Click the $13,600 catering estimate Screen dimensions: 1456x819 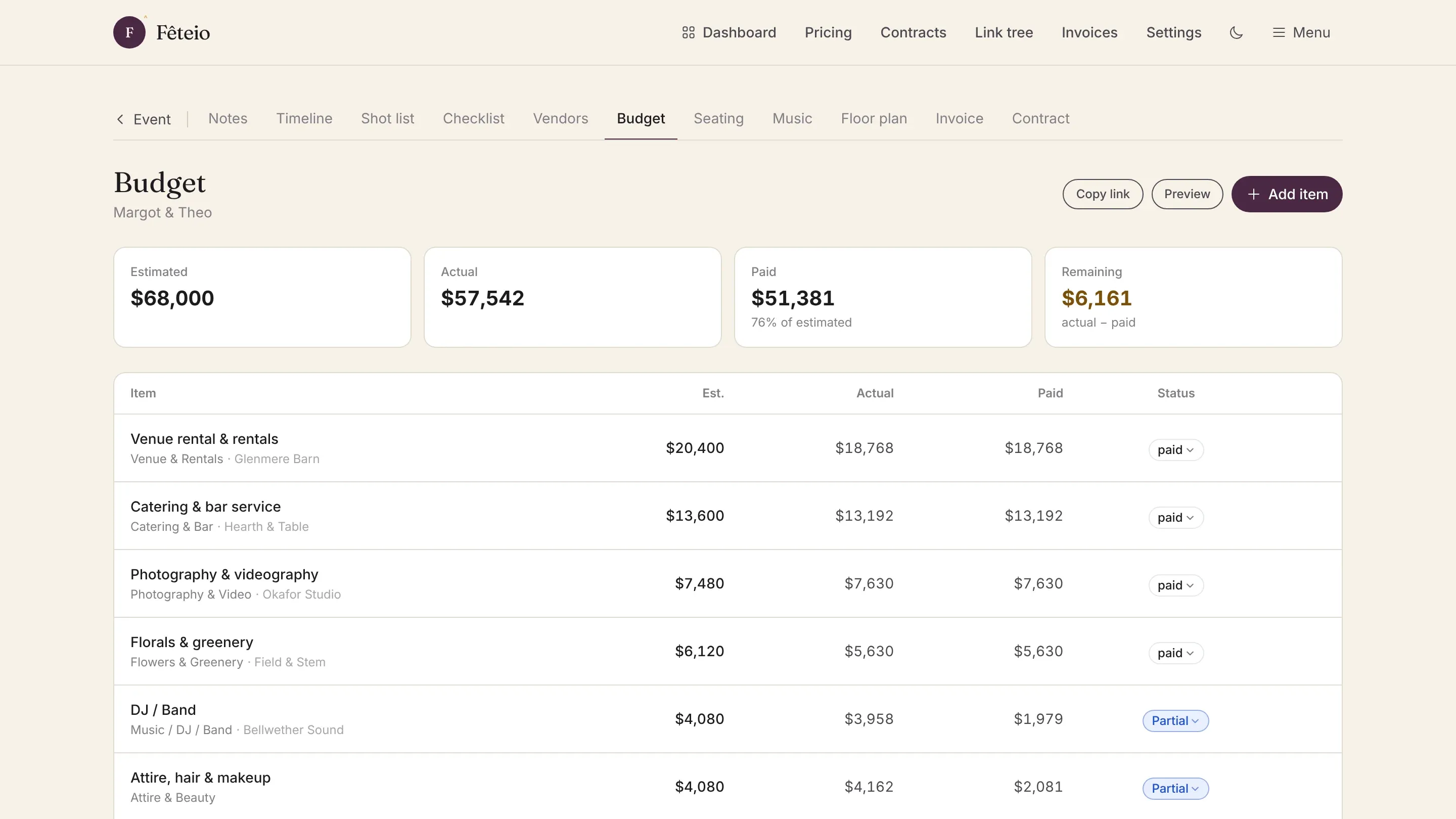[x=695, y=516]
